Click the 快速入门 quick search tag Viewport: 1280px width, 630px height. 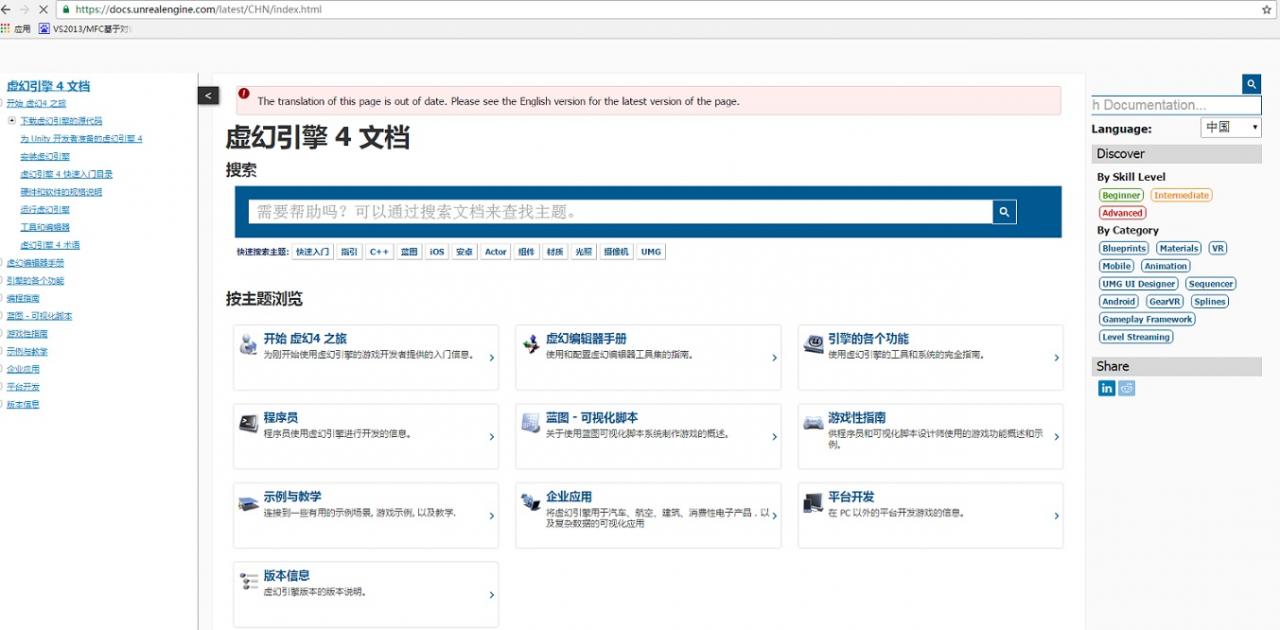(313, 252)
